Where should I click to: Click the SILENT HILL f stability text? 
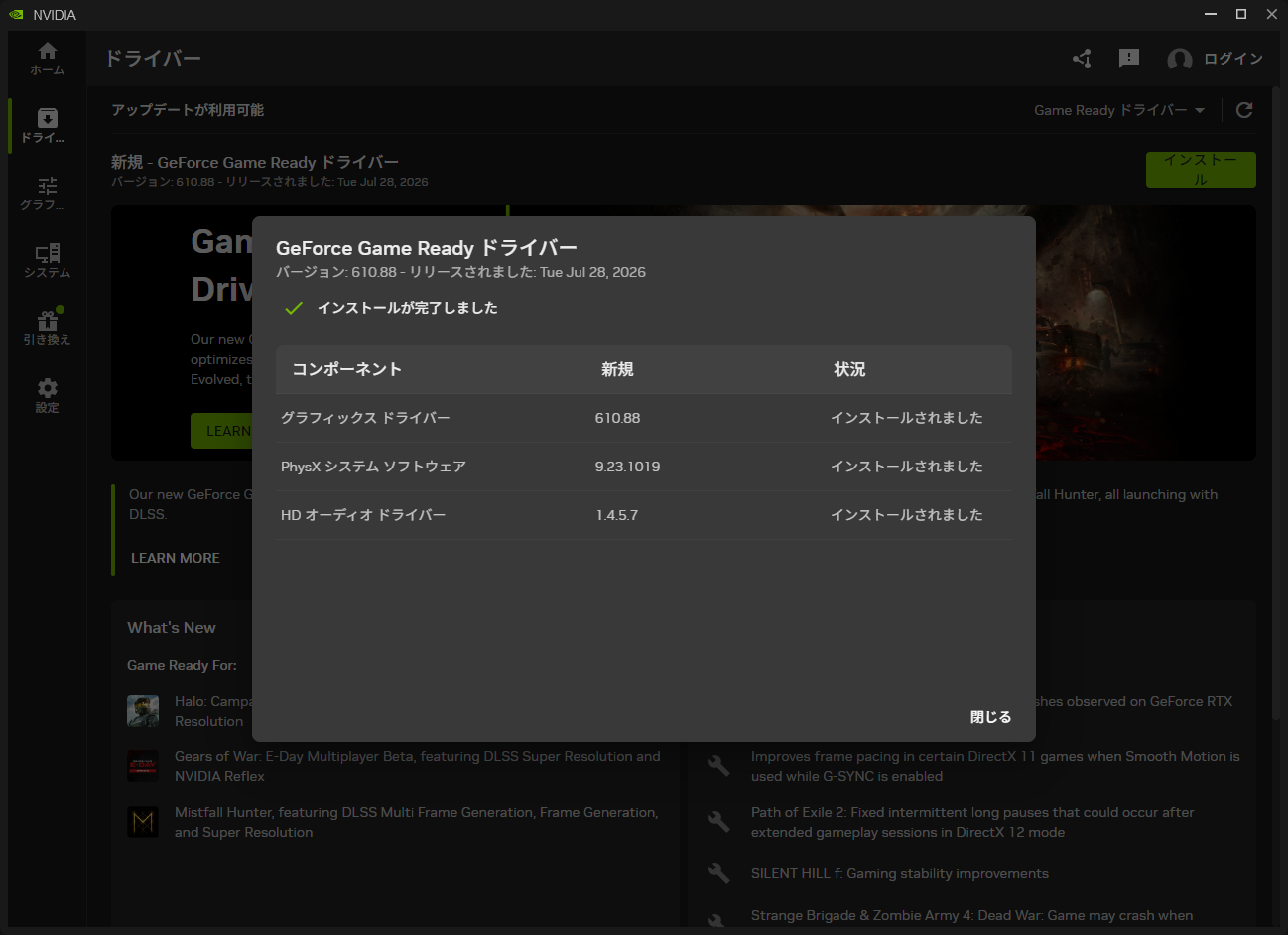coord(899,873)
